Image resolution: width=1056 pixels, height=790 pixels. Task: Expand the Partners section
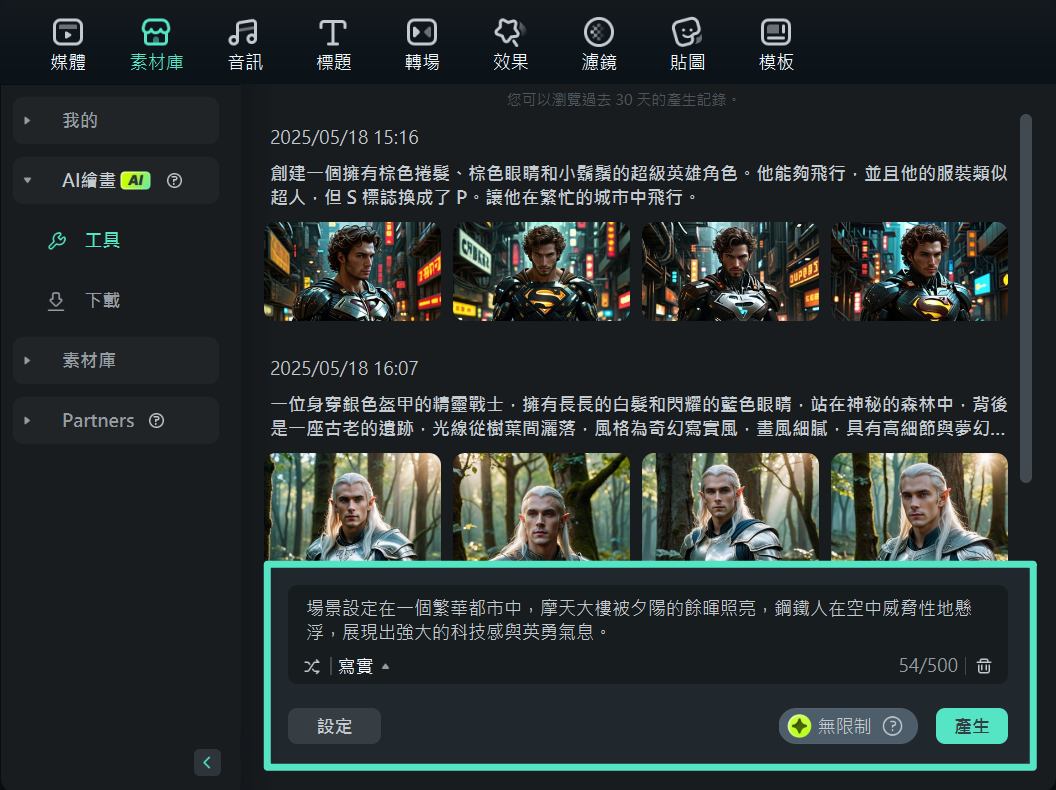click(x=116, y=420)
